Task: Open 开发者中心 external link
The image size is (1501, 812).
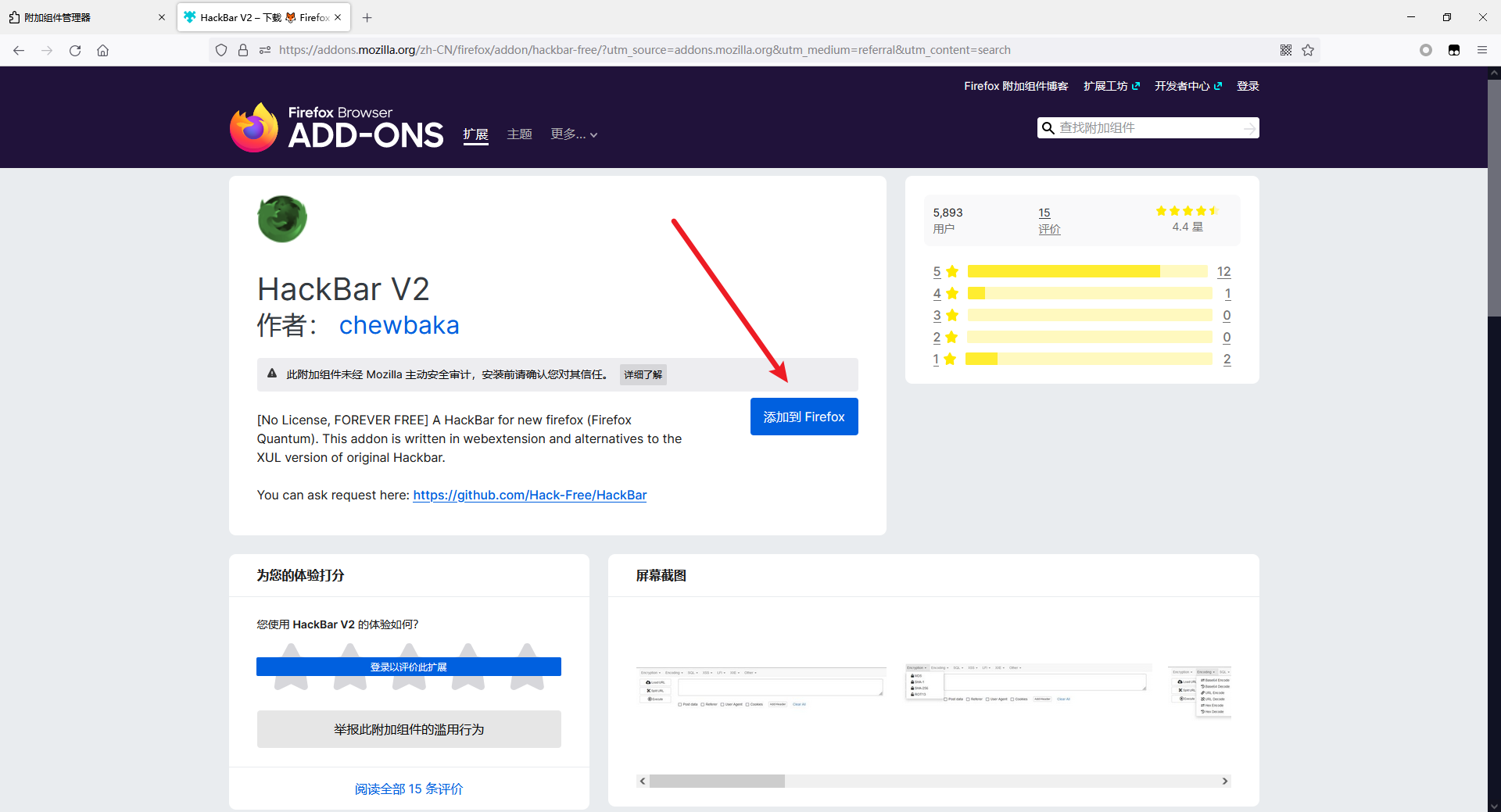Action: click(1188, 86)
